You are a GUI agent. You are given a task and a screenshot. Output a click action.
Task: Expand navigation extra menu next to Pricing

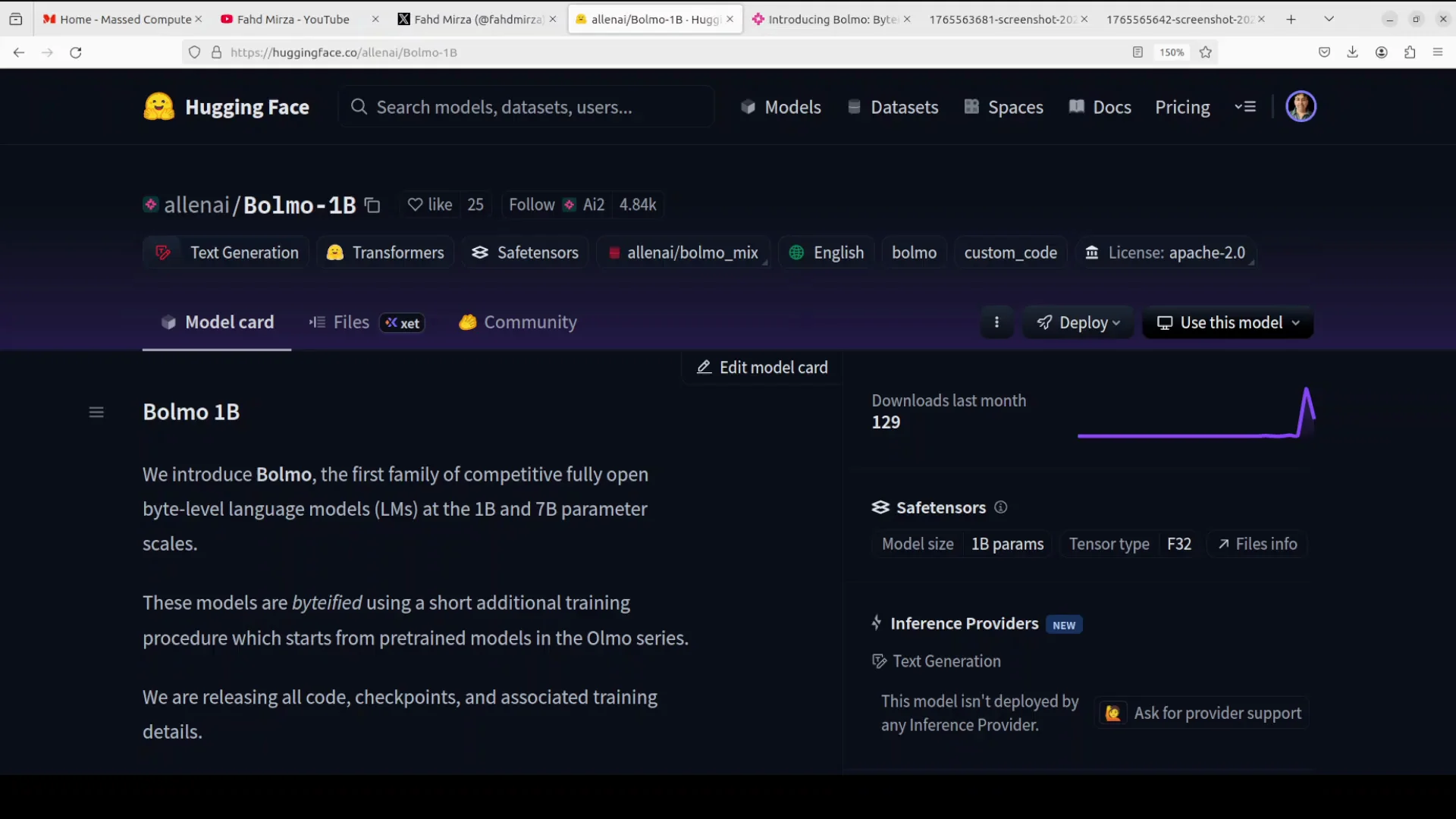pyautogui.click(x=1245, y=107)
